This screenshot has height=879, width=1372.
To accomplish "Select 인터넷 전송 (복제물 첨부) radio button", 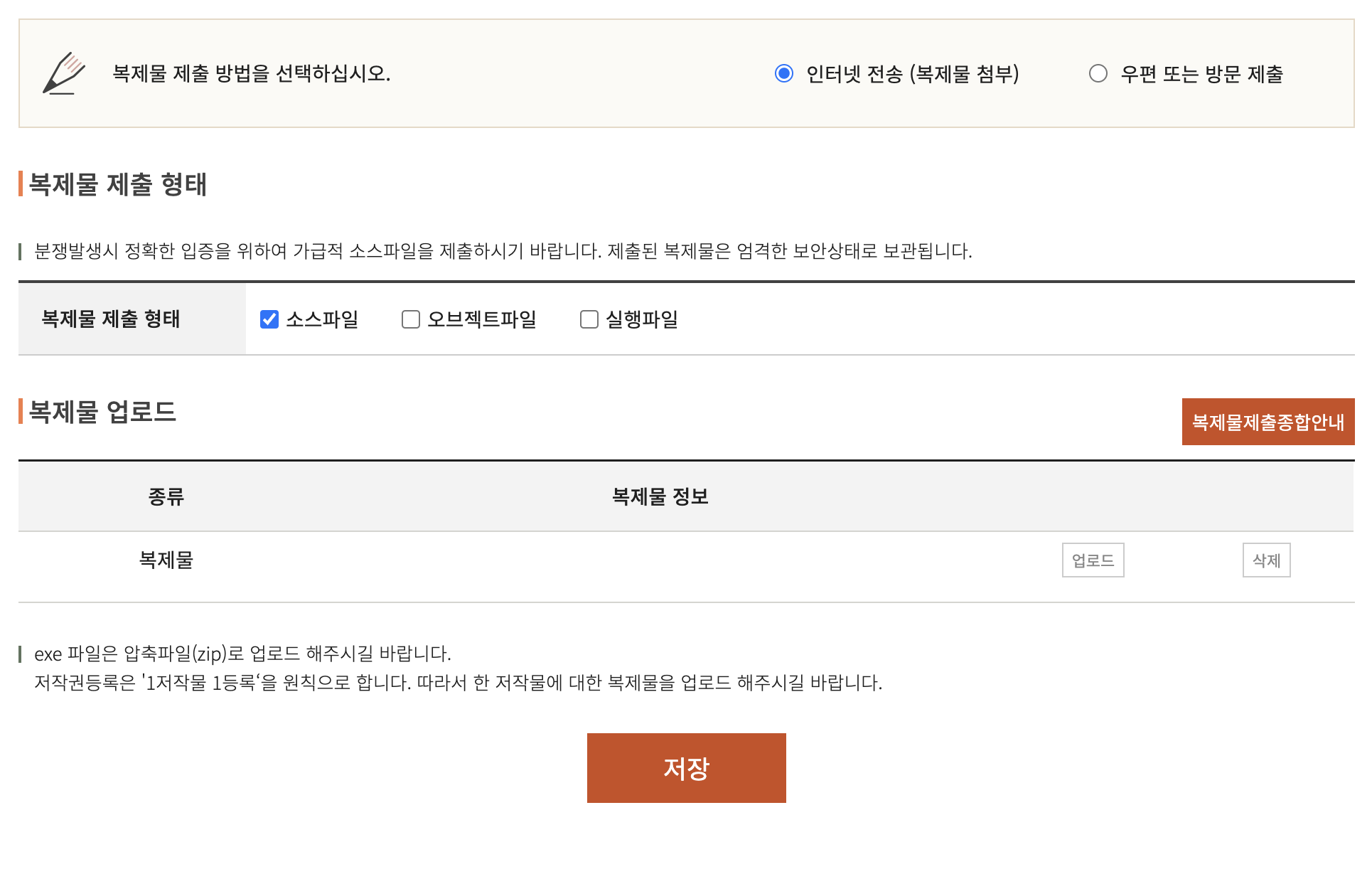I will [784, 73].
